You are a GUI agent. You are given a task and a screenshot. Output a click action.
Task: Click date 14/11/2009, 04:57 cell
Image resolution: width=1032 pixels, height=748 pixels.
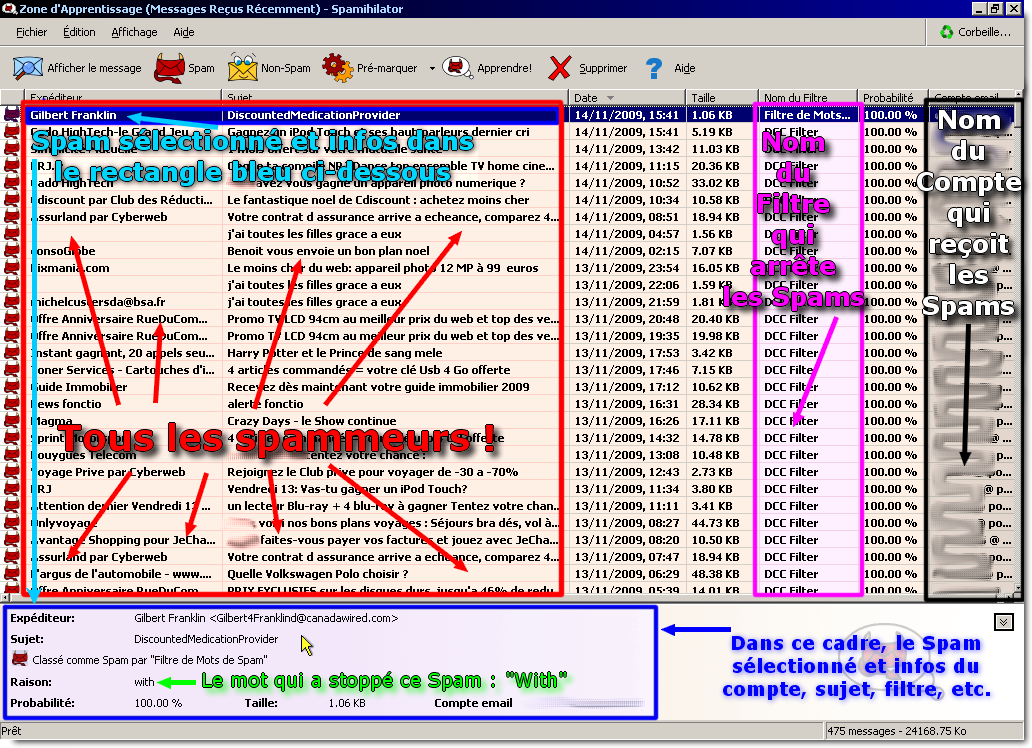(x=627, y=234)
